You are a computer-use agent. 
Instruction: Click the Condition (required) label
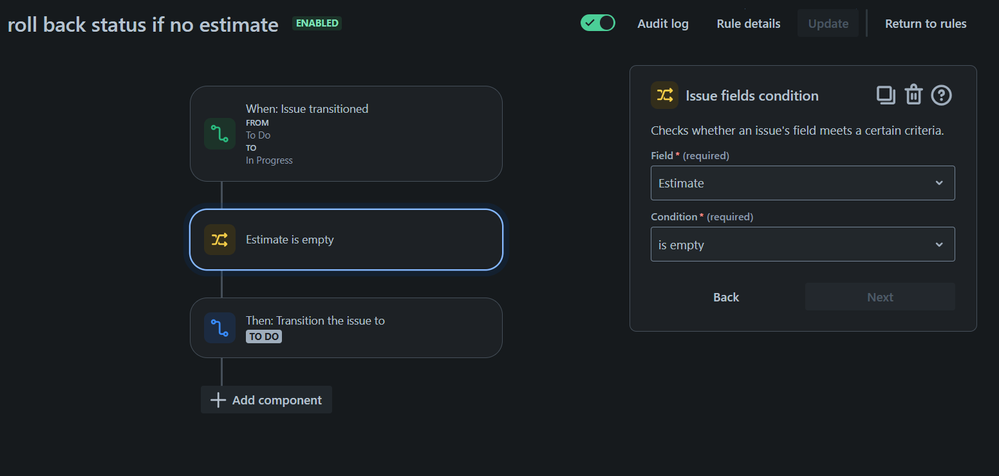click(701, 217)
